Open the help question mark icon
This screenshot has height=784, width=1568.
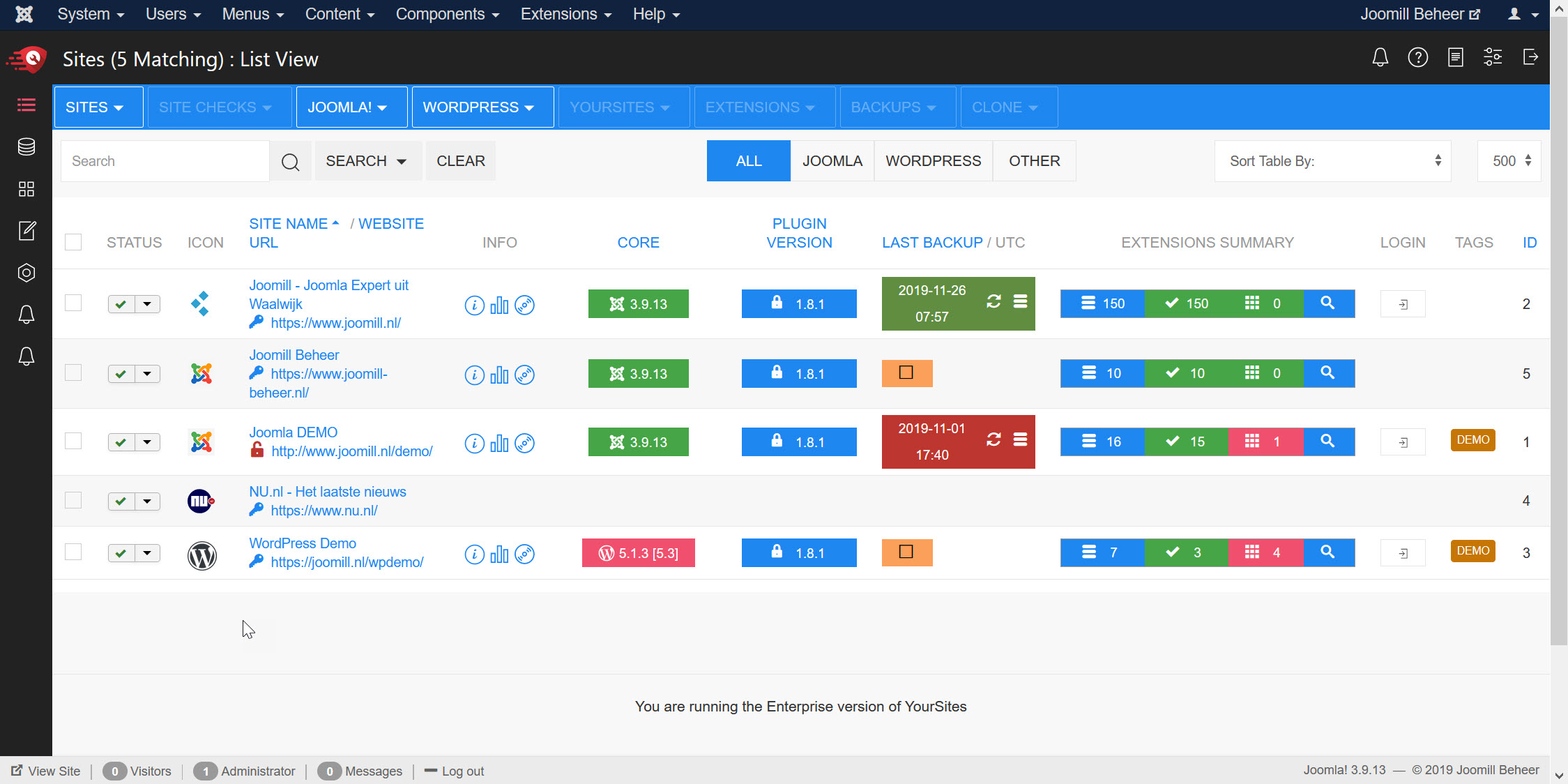(1417, 57)
